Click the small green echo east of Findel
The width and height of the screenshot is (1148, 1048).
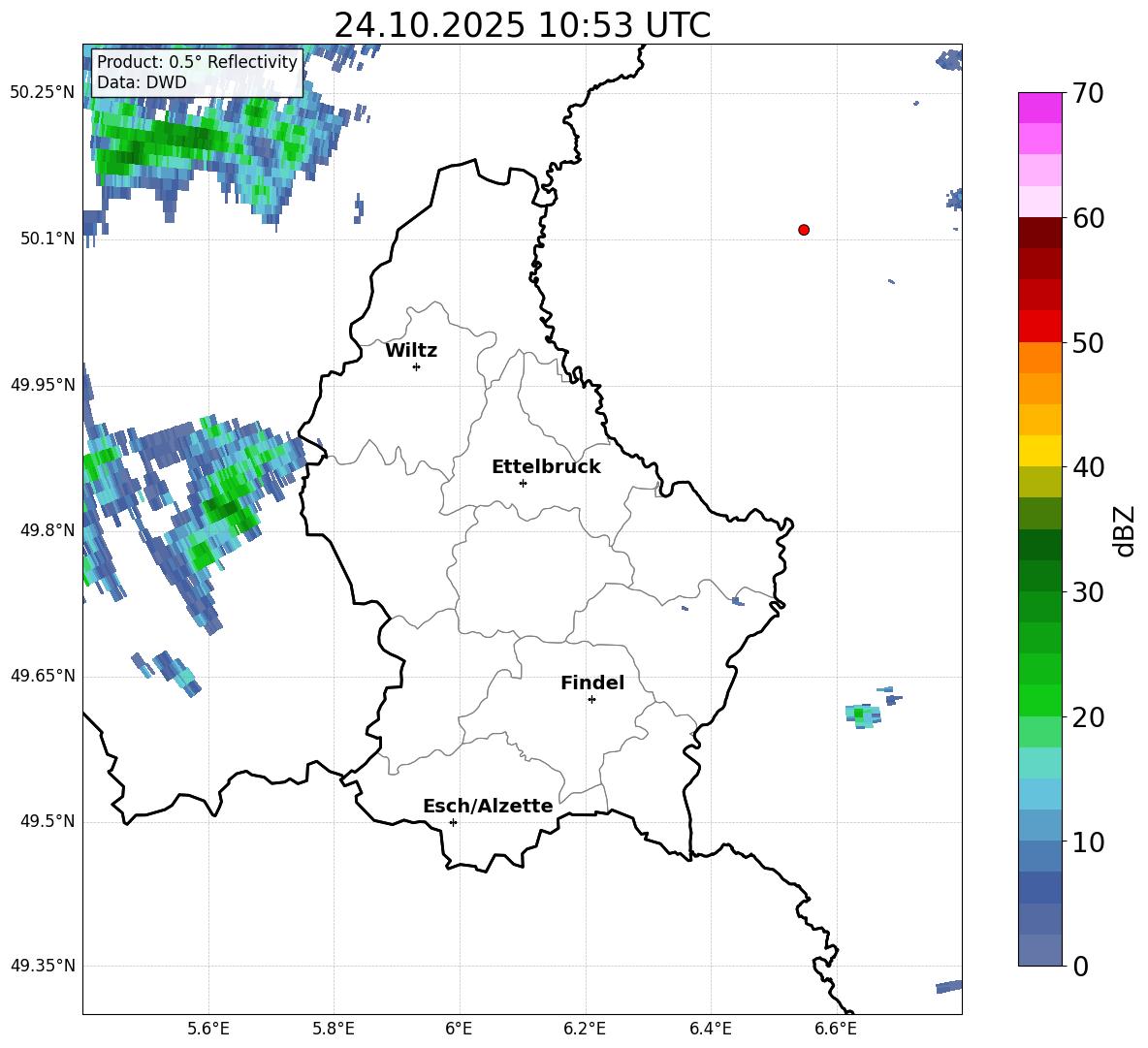click(x=863, y=715)
